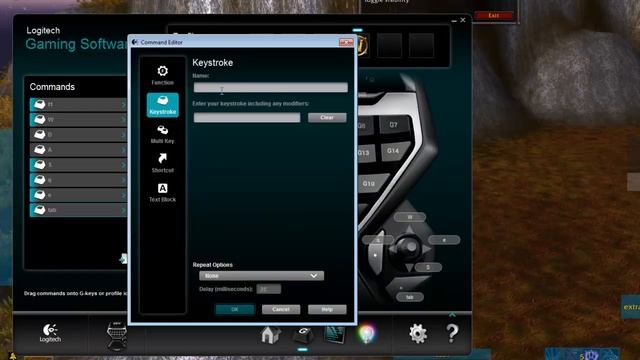Open the Repeat Options dropdown

coord(261,276)
